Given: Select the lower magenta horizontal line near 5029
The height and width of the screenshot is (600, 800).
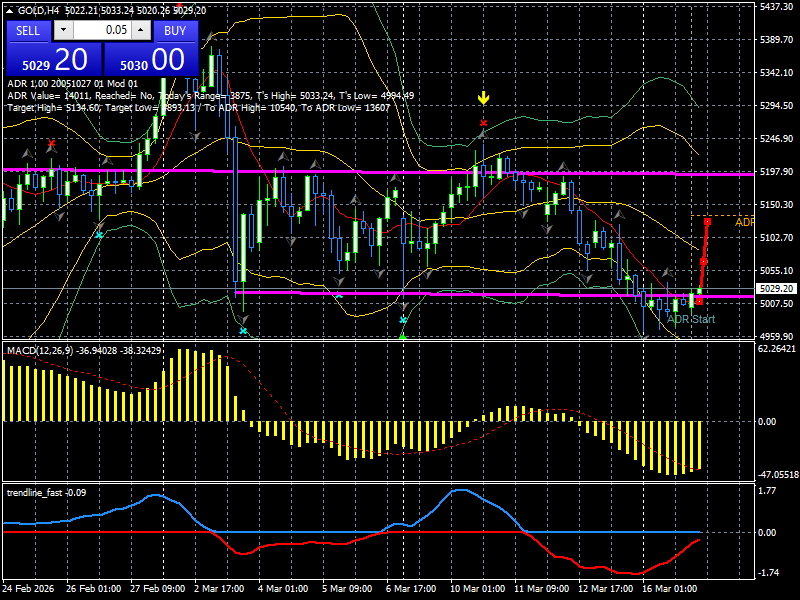Looking at the screenshot, I should 494,294.
